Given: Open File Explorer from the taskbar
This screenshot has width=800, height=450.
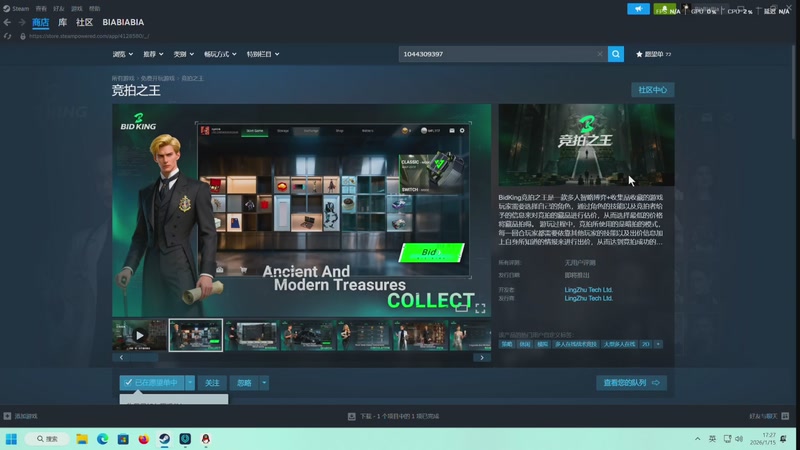Looking at the screenshot, I should (82, 439).
